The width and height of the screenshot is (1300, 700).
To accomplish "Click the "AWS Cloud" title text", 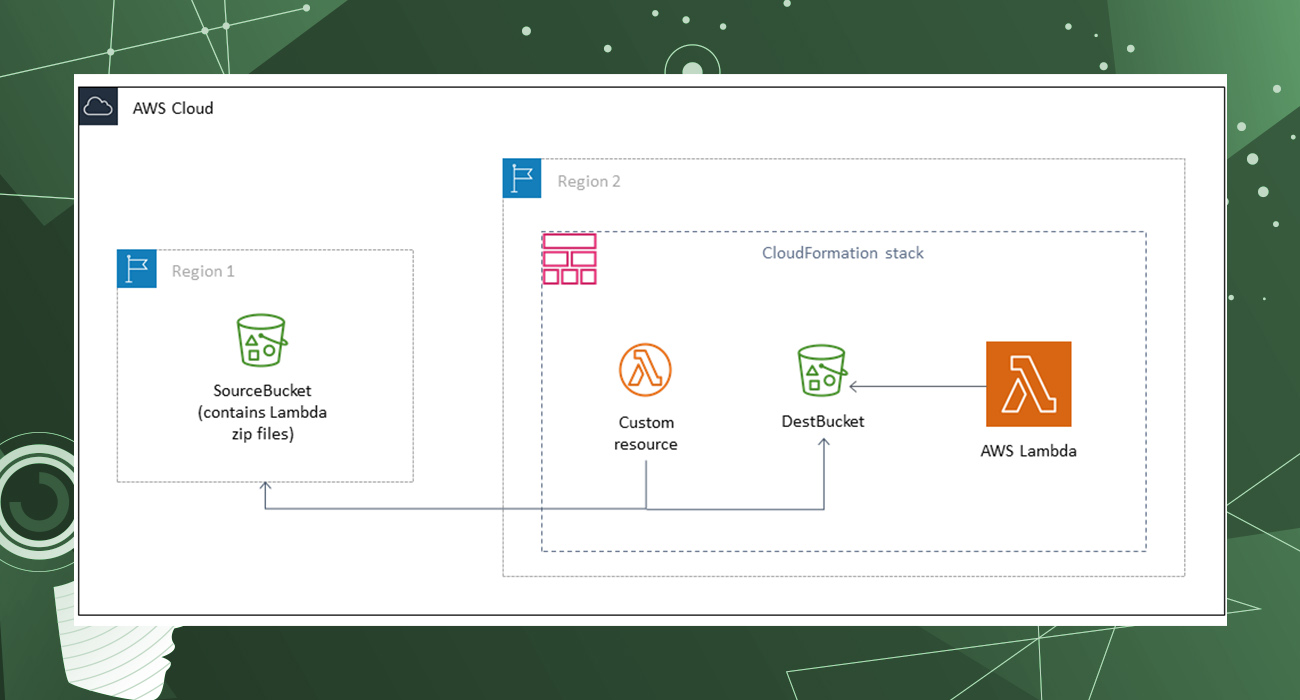I will tap(173, 108).
